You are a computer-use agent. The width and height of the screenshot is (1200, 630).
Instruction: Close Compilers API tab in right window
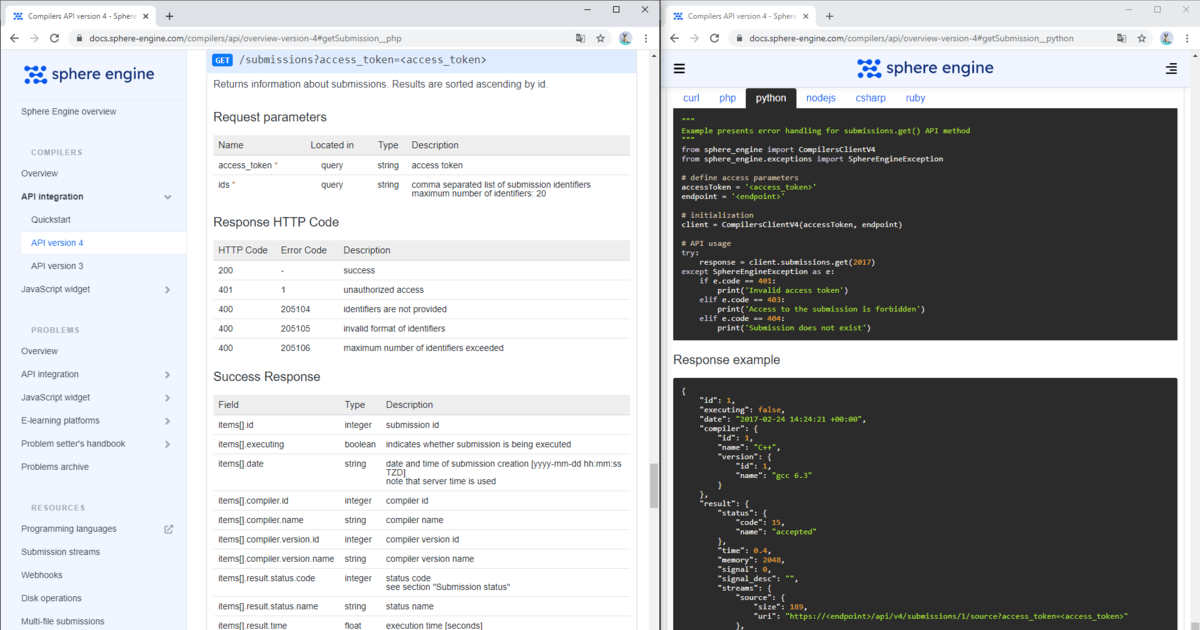(808, 16)
